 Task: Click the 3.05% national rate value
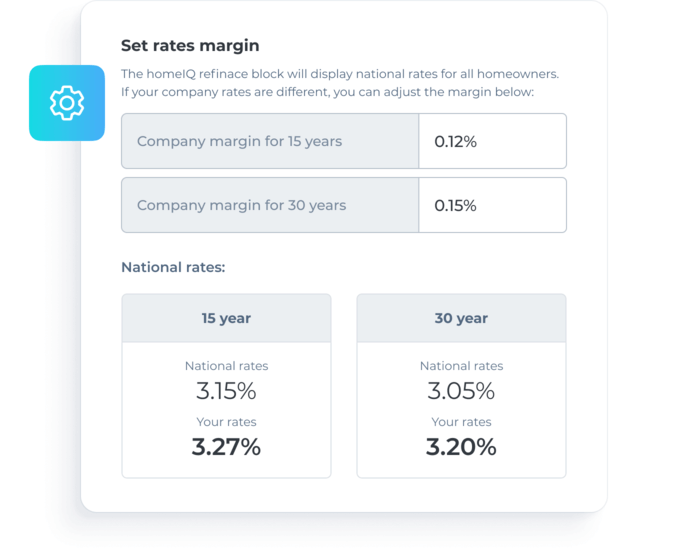pyautogui.click(x=461, y=390)
